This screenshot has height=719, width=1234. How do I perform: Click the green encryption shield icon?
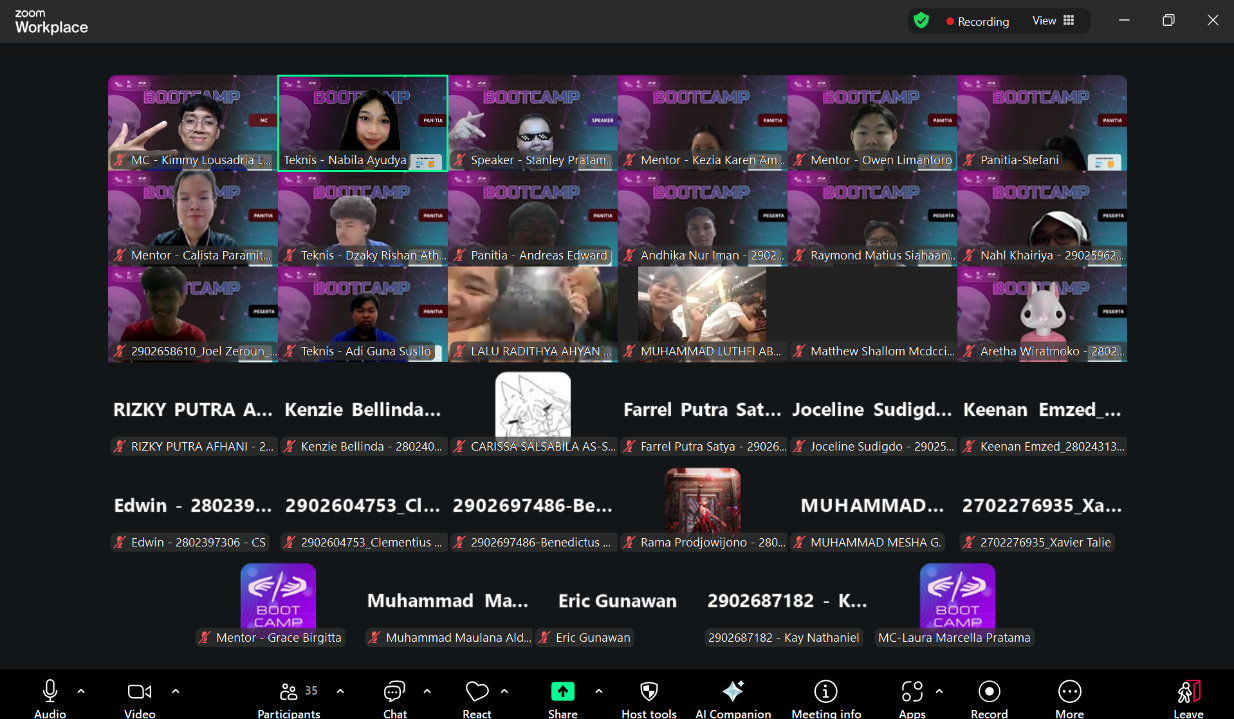(x=921, y=21)
